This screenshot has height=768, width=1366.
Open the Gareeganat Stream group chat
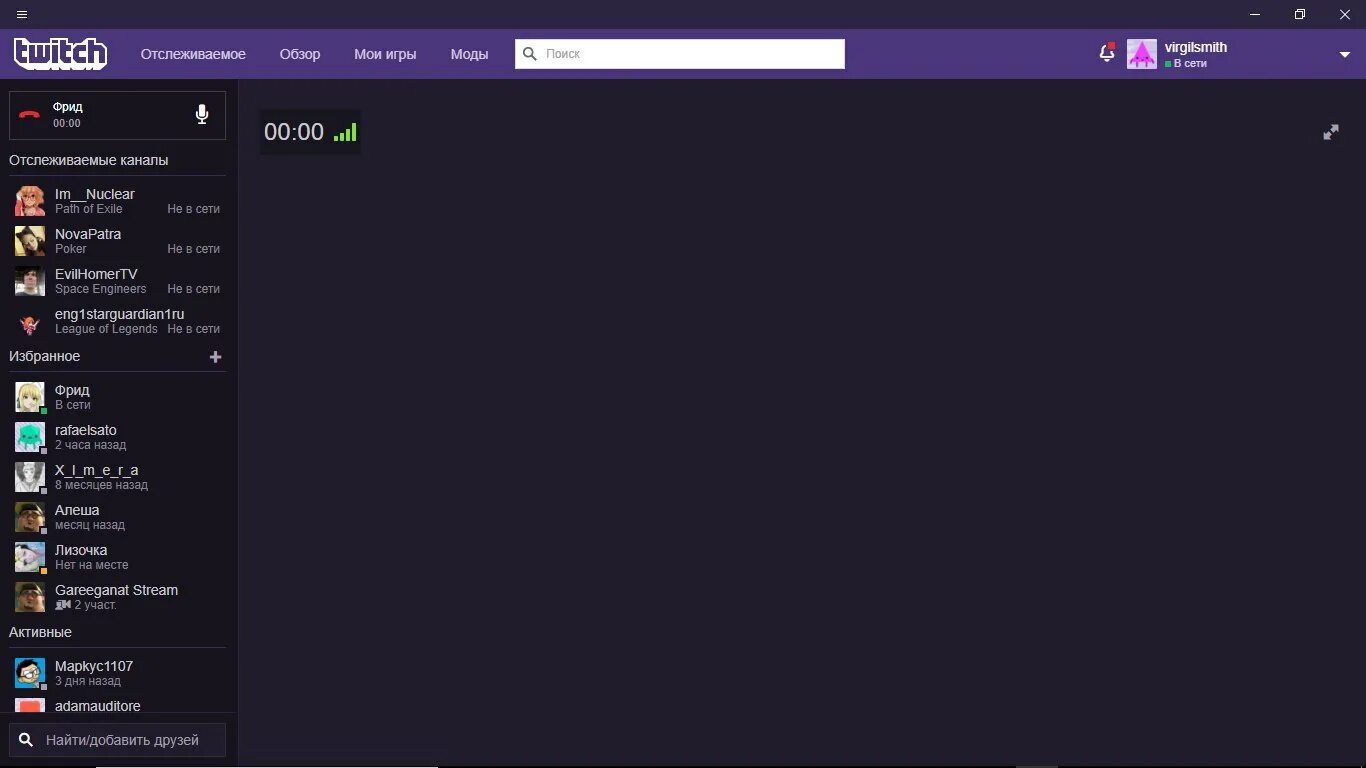tap(118, 597)
